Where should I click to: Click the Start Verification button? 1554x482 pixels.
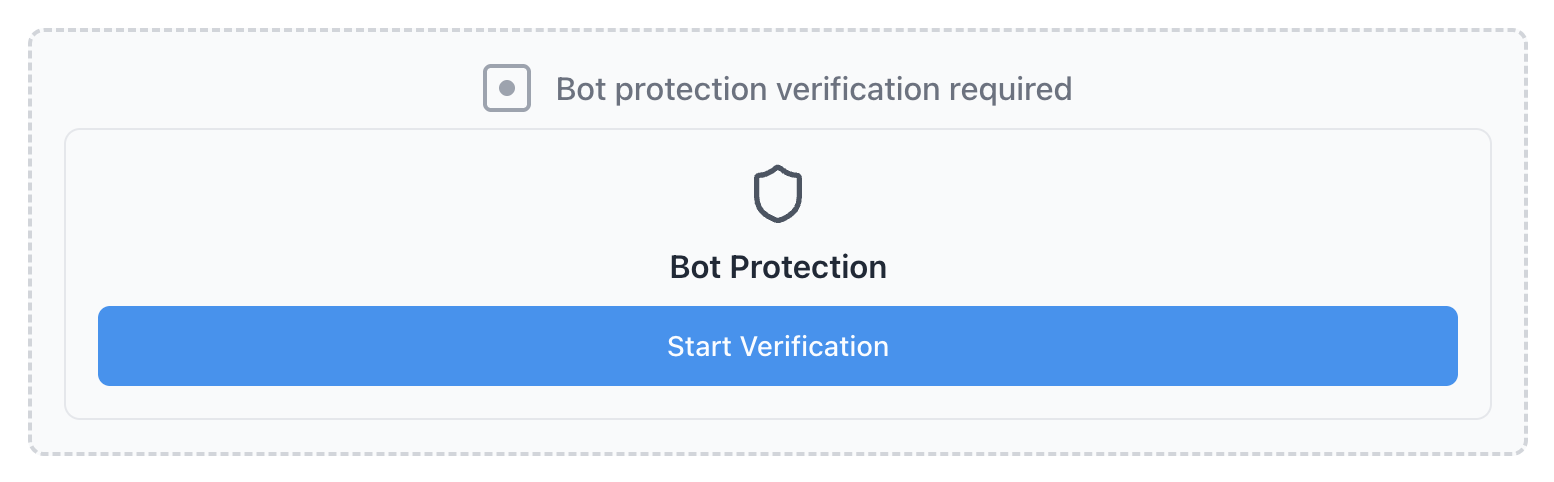click(777, 346)
